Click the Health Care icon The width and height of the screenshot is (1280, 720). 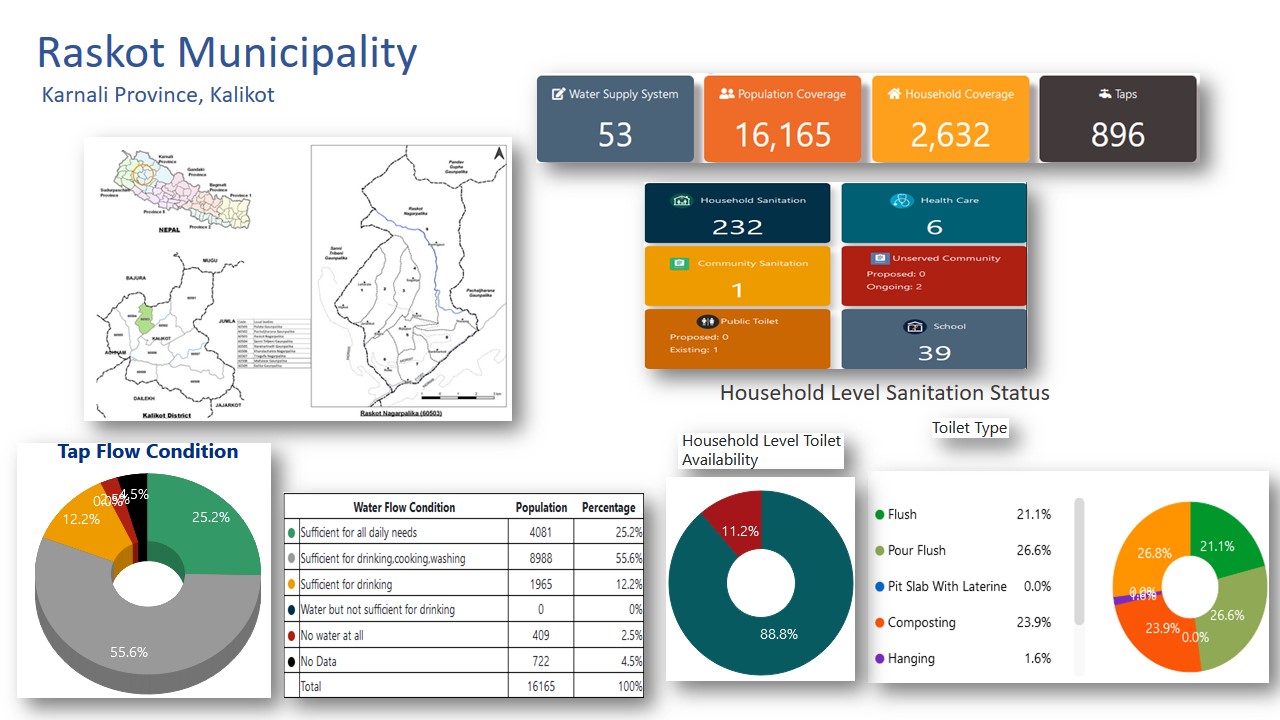pos(902,200)
